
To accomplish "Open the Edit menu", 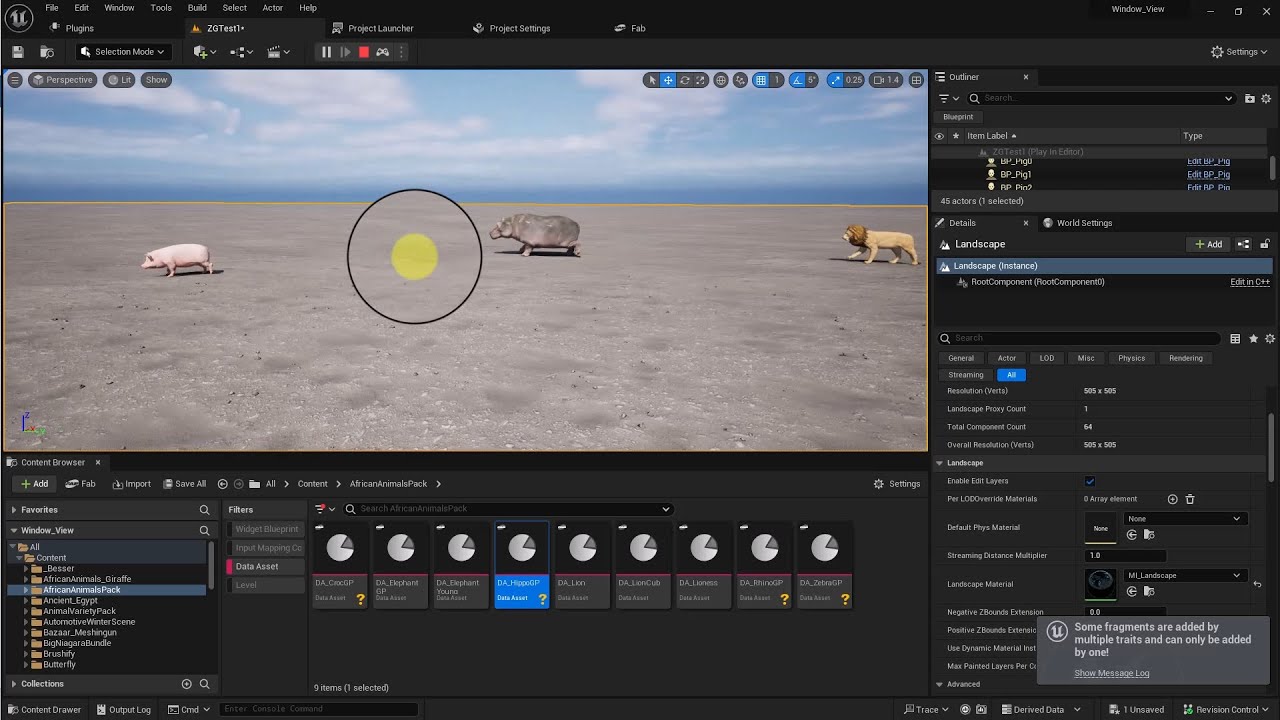I will 81,8.
